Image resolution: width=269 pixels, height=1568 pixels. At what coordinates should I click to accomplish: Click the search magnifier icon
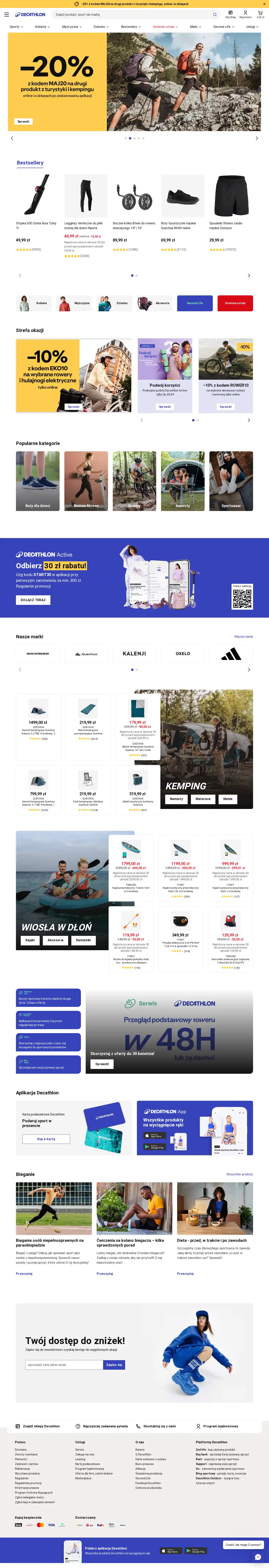(x=215, y=14)
